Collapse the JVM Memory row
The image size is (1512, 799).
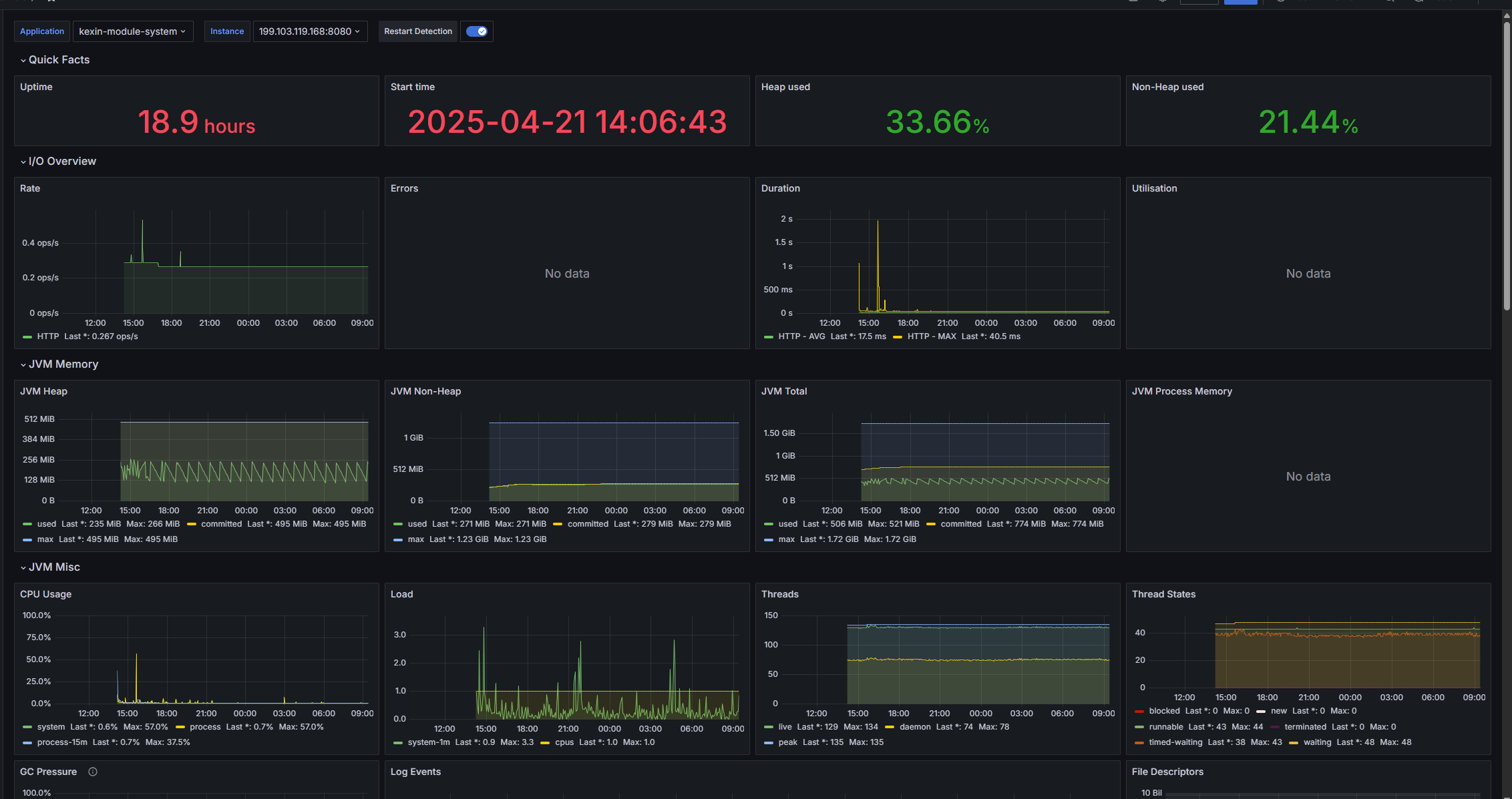point(59,364)
